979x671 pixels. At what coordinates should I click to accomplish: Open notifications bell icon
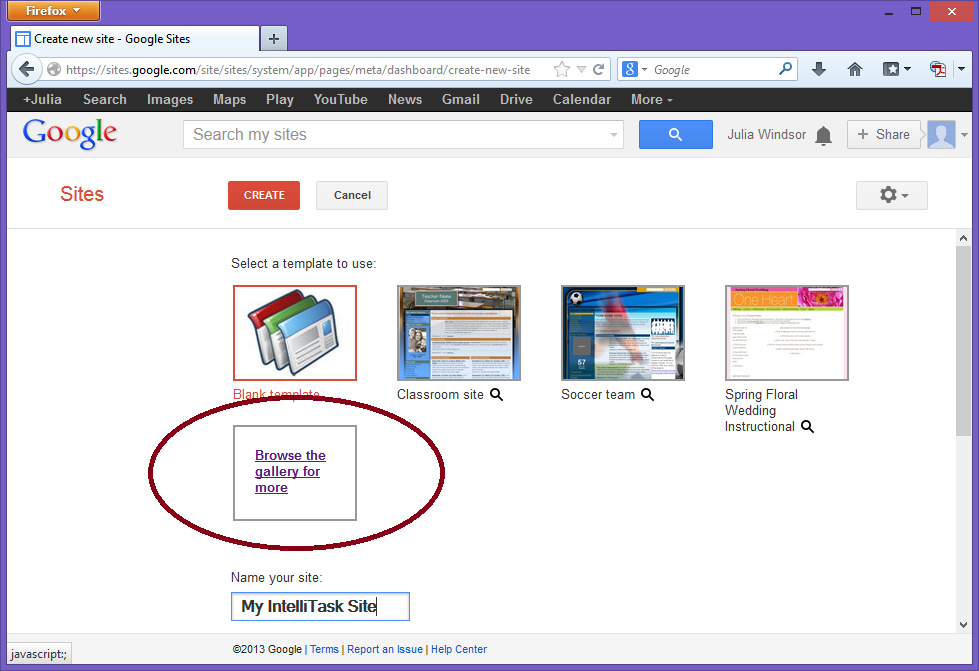coord(824,135)
